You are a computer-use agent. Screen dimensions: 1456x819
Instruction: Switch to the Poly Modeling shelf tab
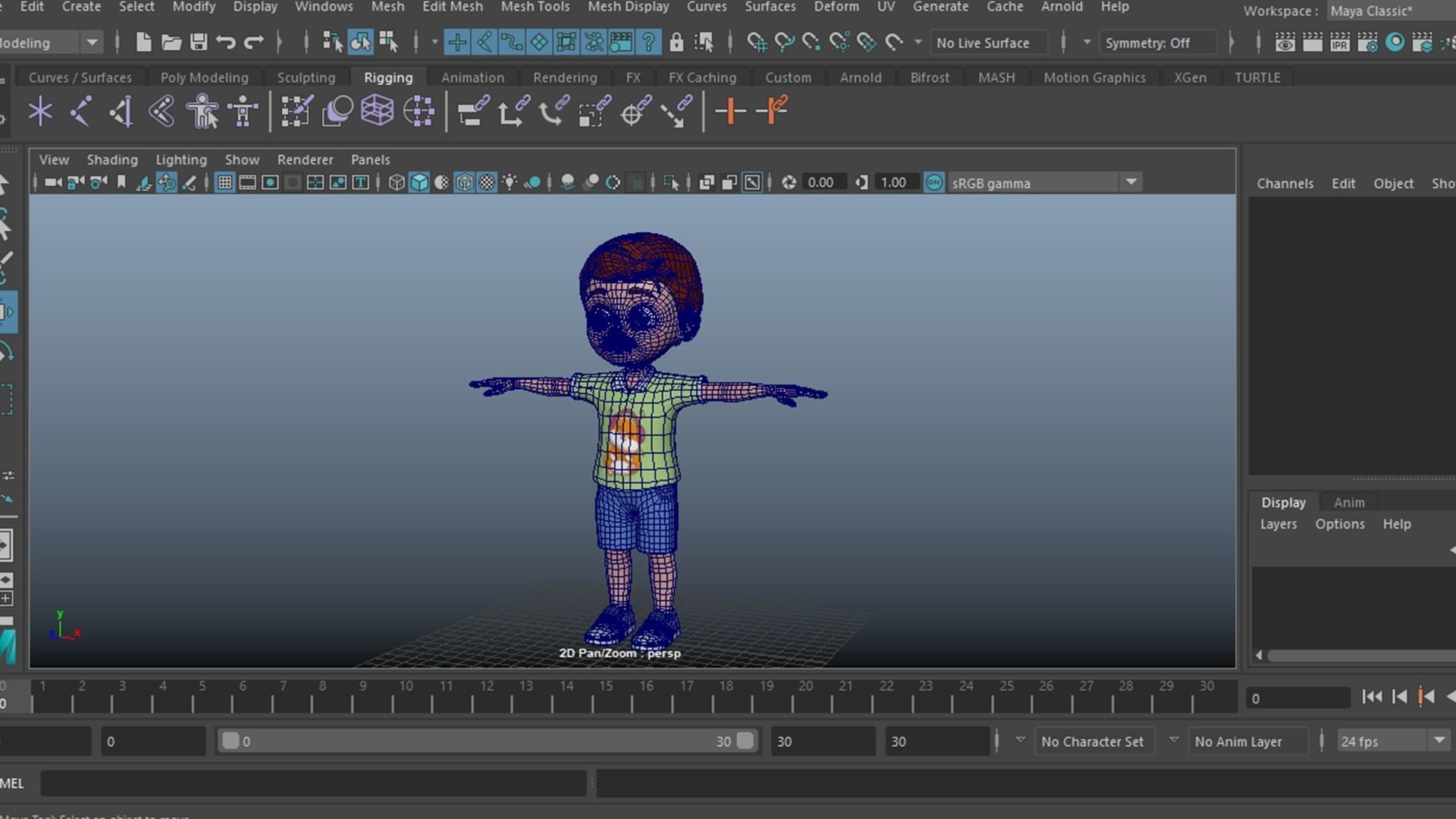point(204,77)
